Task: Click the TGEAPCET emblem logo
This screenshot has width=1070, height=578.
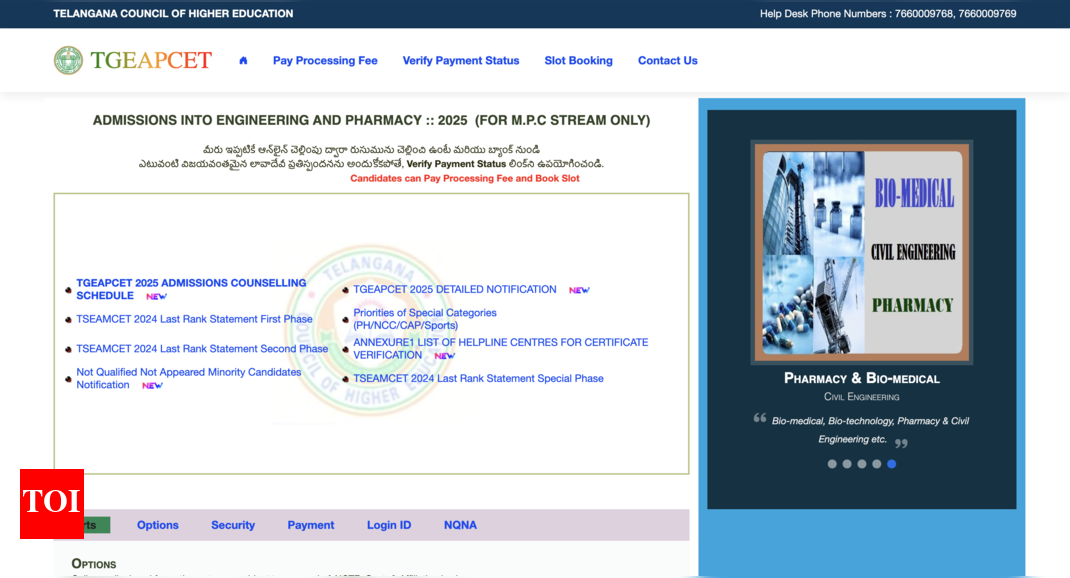Action: (69, 60)
